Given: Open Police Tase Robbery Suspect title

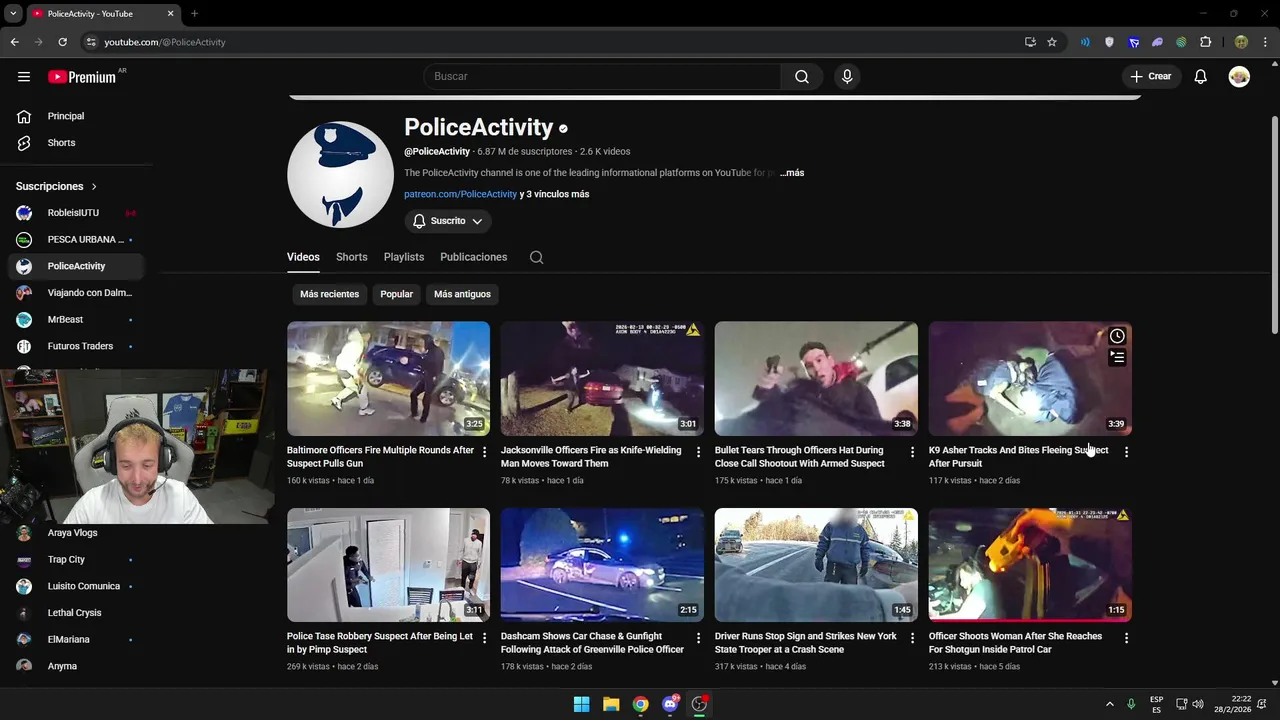Looking at the screenshot, I should tap(380, 643).
